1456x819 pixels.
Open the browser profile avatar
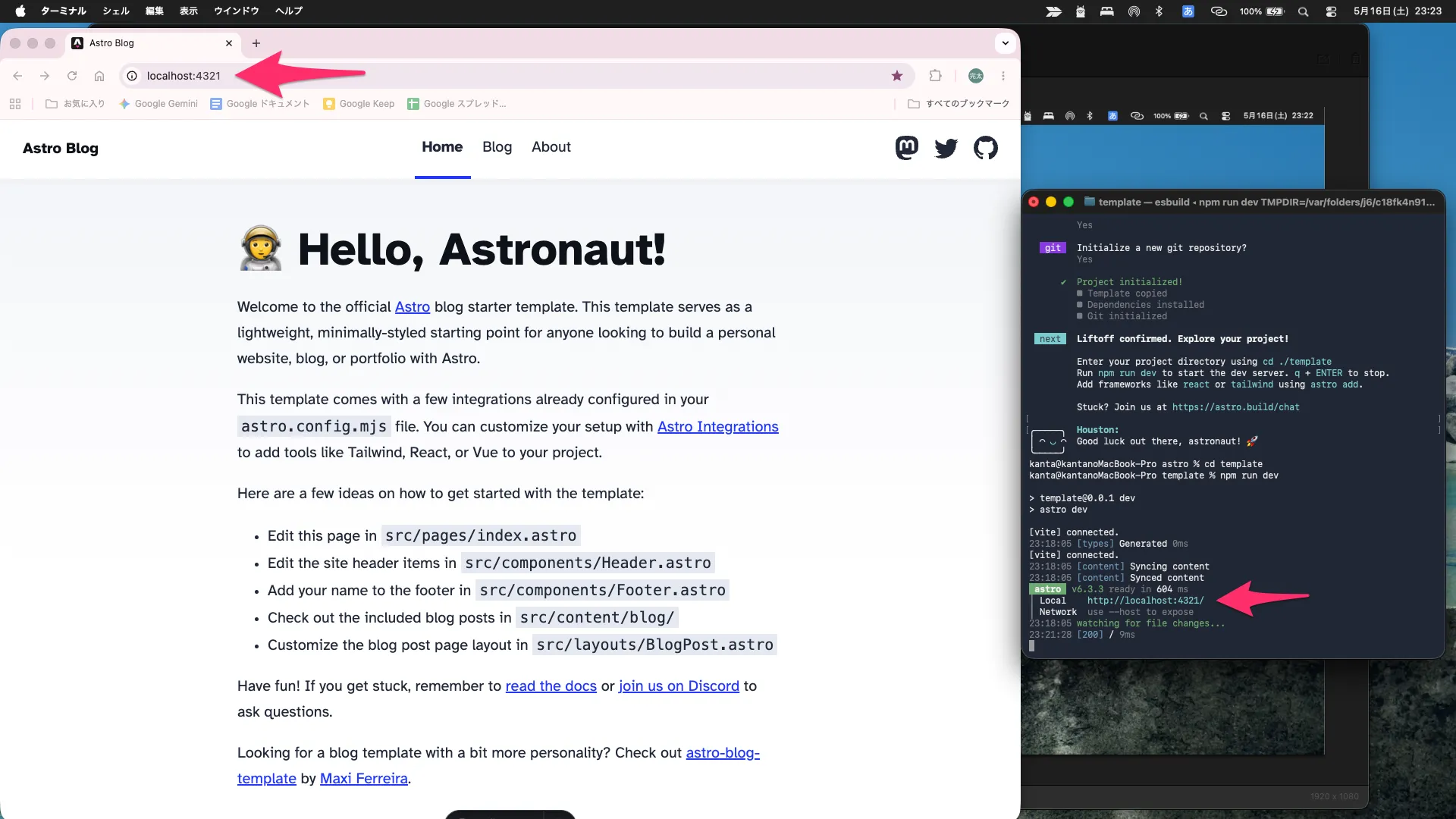tap(976, 76)
